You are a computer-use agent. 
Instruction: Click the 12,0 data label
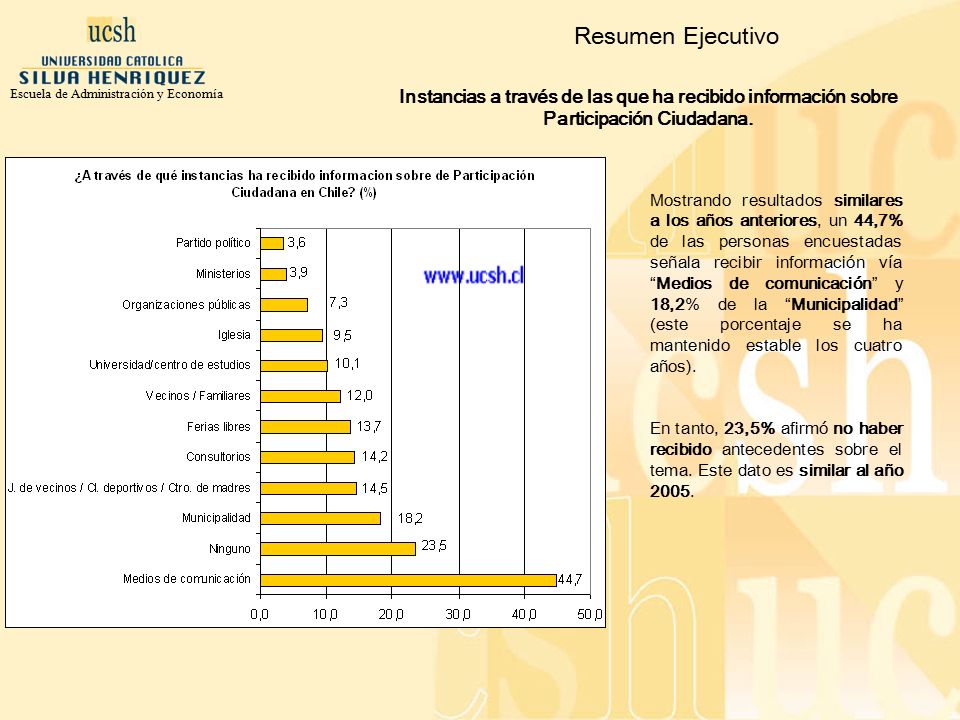[359, 396]
